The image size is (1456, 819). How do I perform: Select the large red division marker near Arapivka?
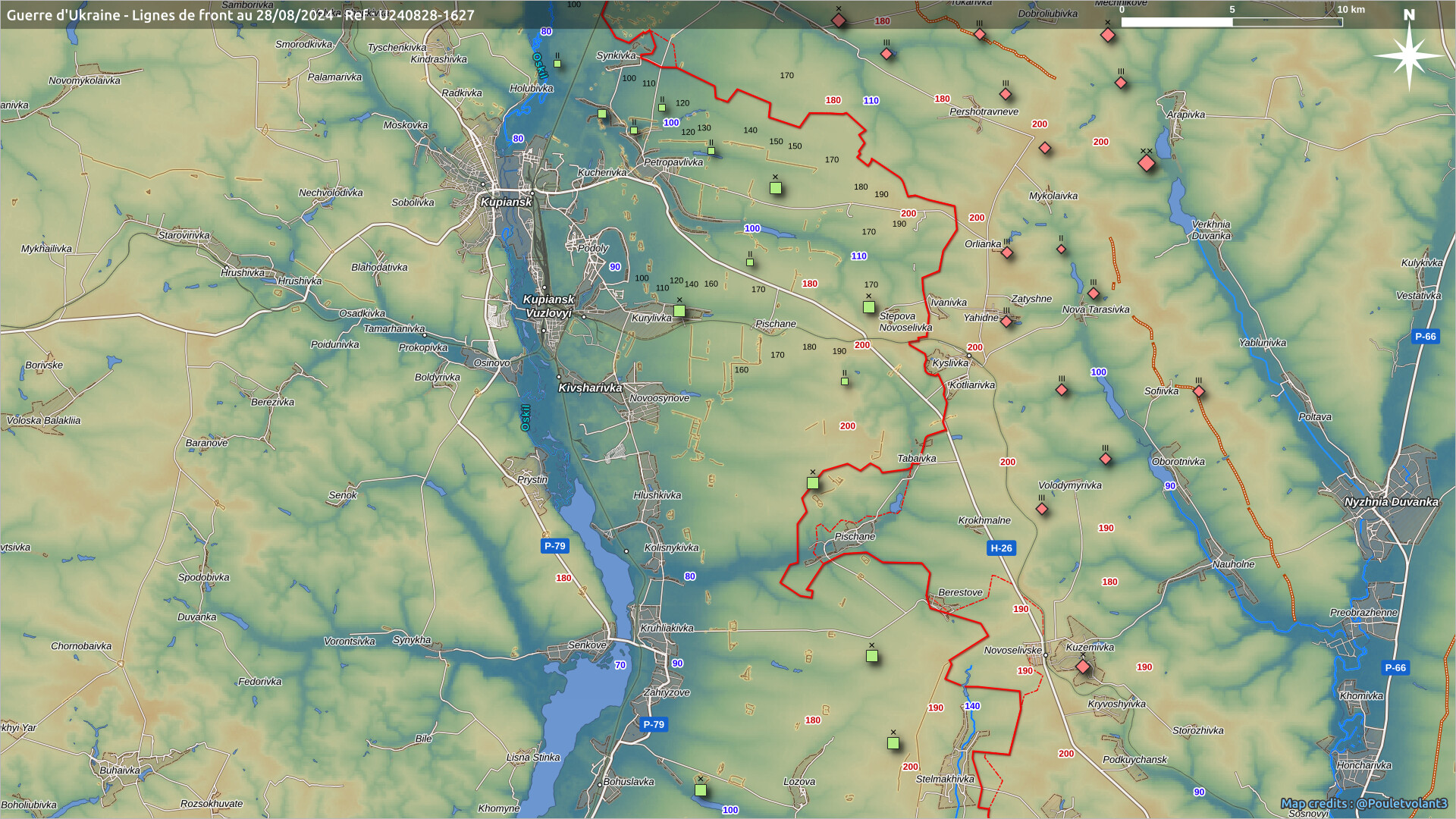pyautogui.click(x=1147, y=163)
